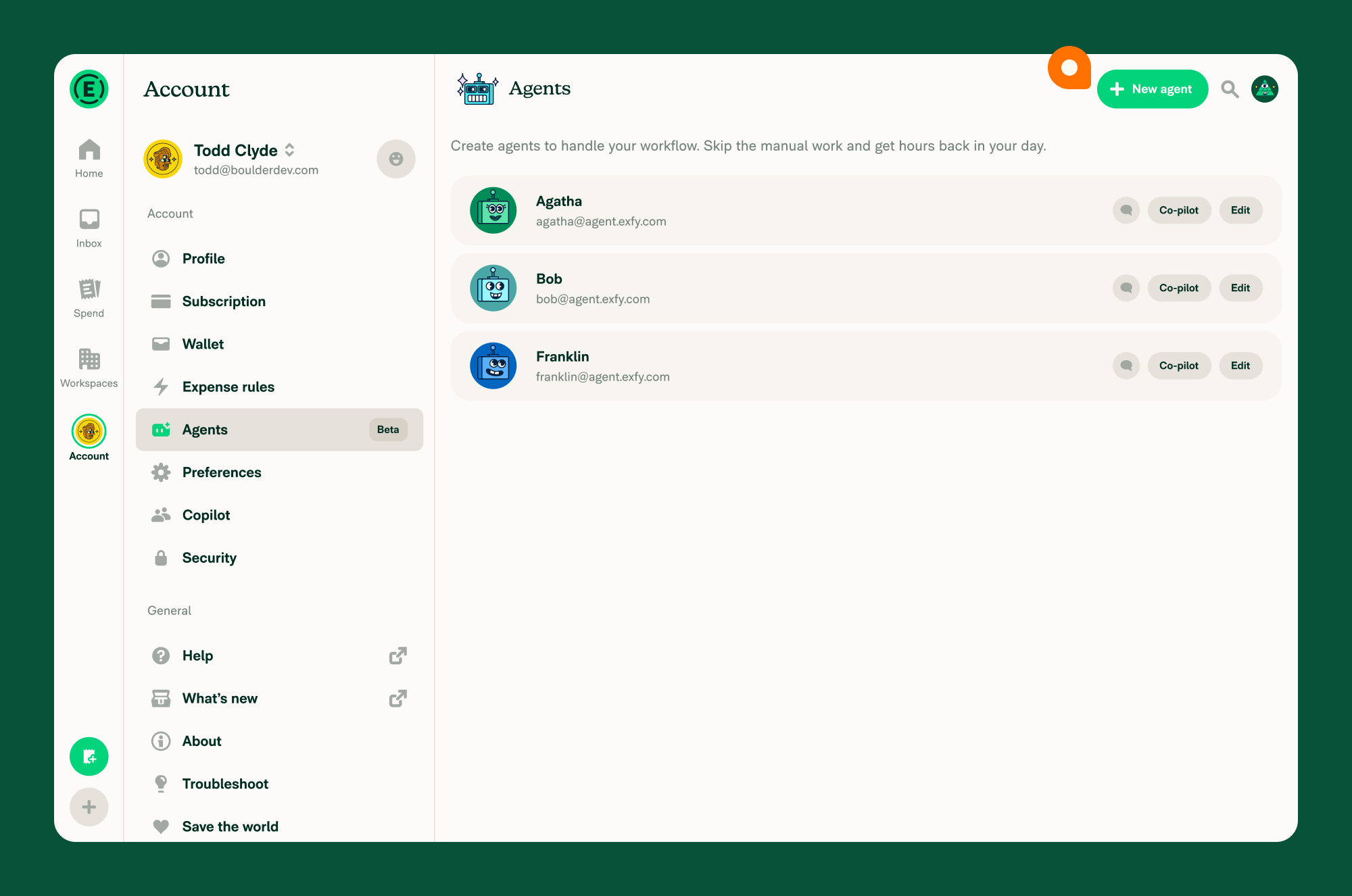Viewport: 1352px width, 896px height.
Task: Select the Agents menu item
Action: click(279, 430)
